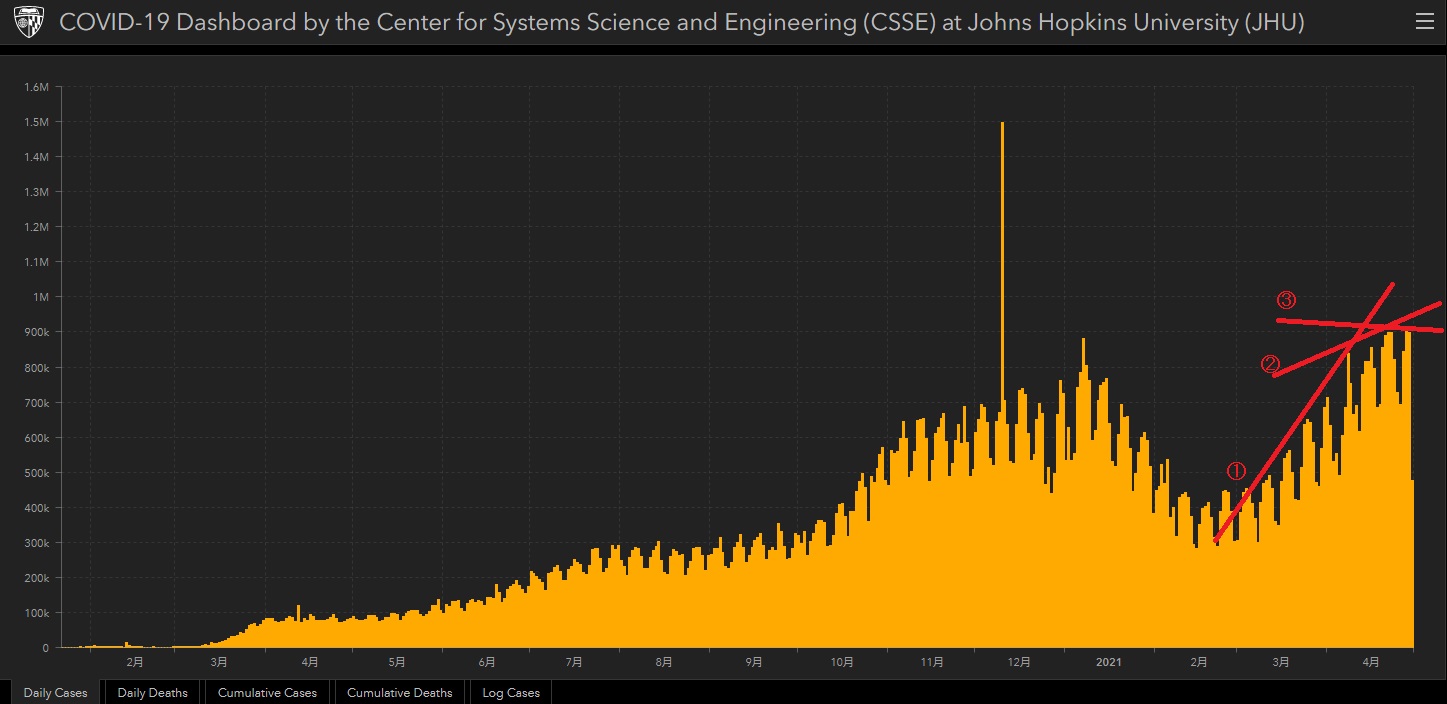The height and width of the screenshot is (704, 1447).
Task: Click the tall 1.5M spike bar
Action: 1002,300
